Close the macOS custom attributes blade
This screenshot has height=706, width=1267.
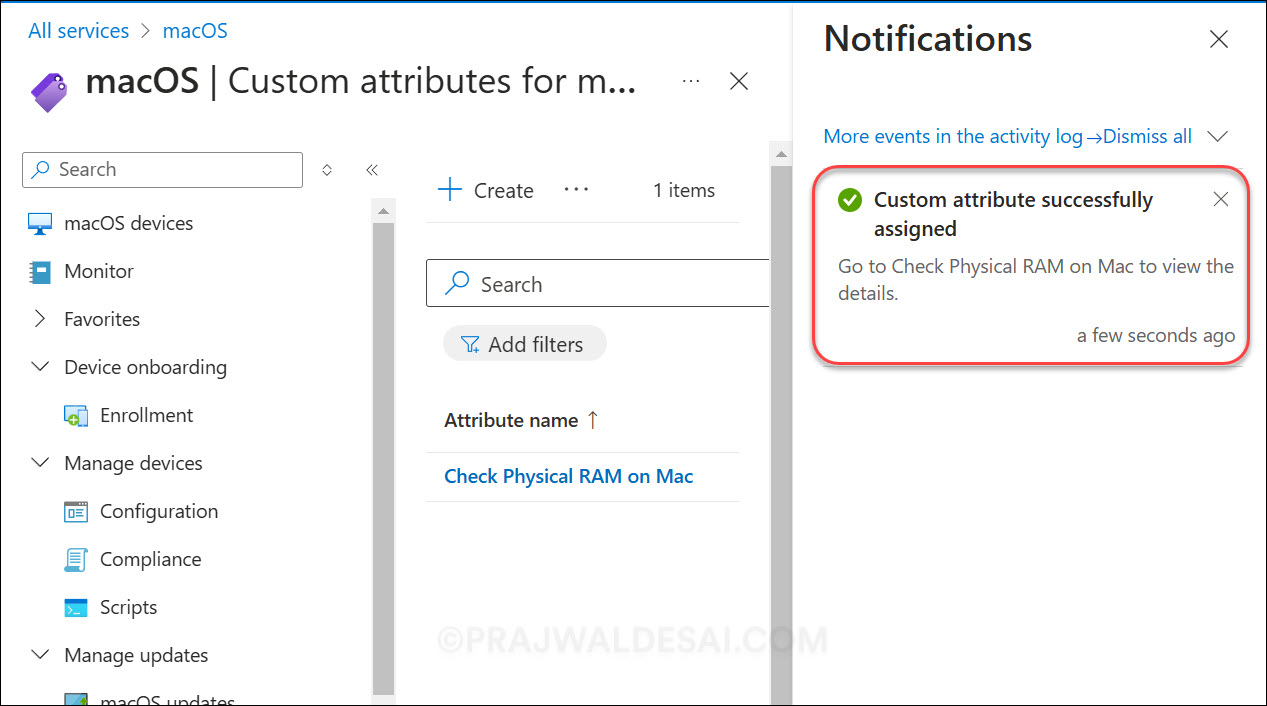point(739,81)
